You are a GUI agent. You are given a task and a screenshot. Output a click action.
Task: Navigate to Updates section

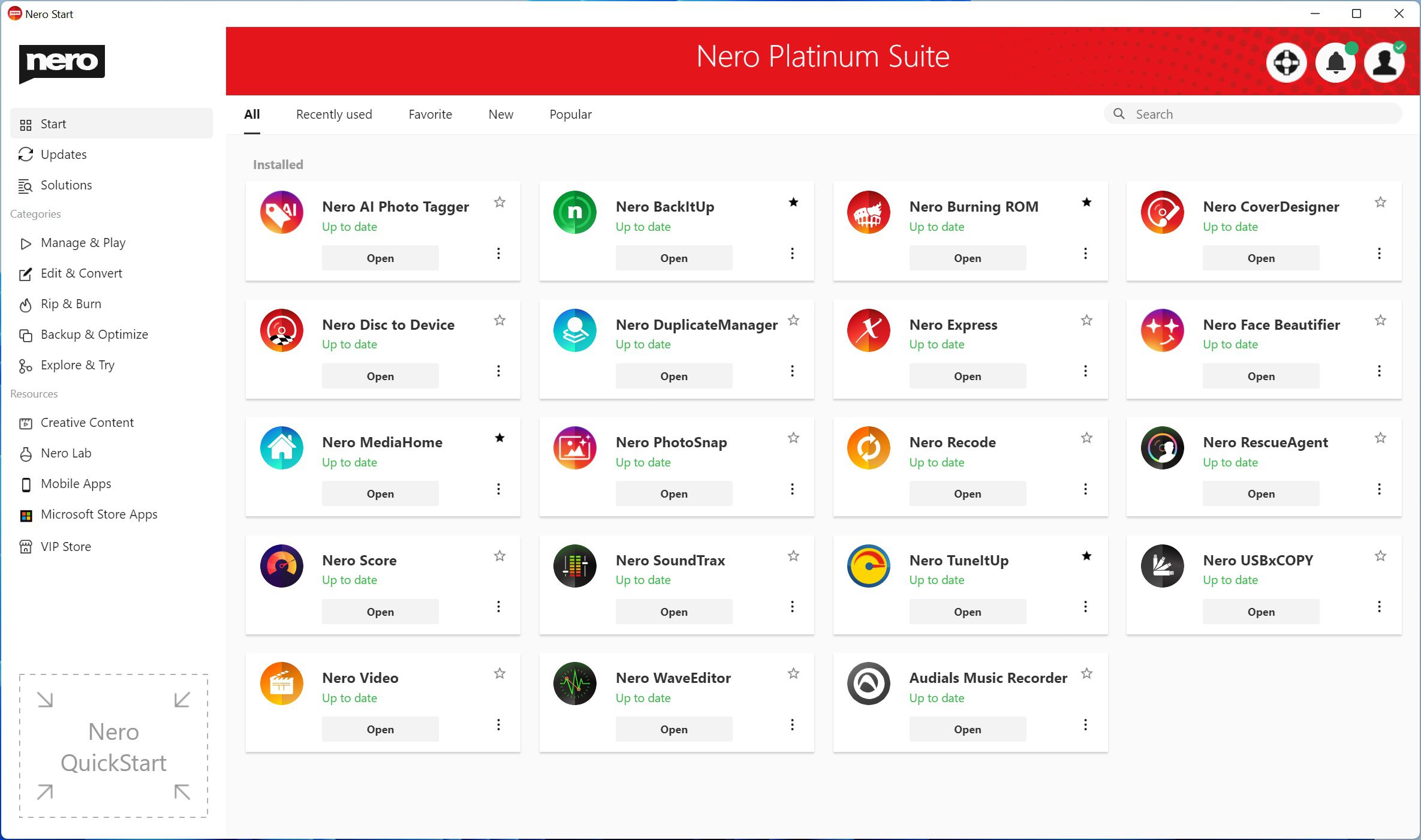click(63, 154)
